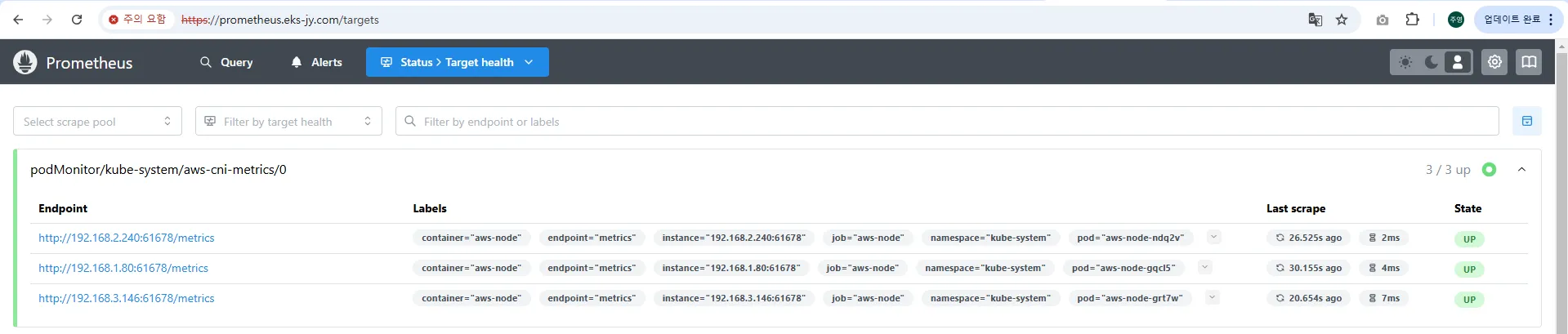Open http://192.168.3.146:61678/metrics link
This screenshot has height=334, width=1568.
tap(127, 298)
